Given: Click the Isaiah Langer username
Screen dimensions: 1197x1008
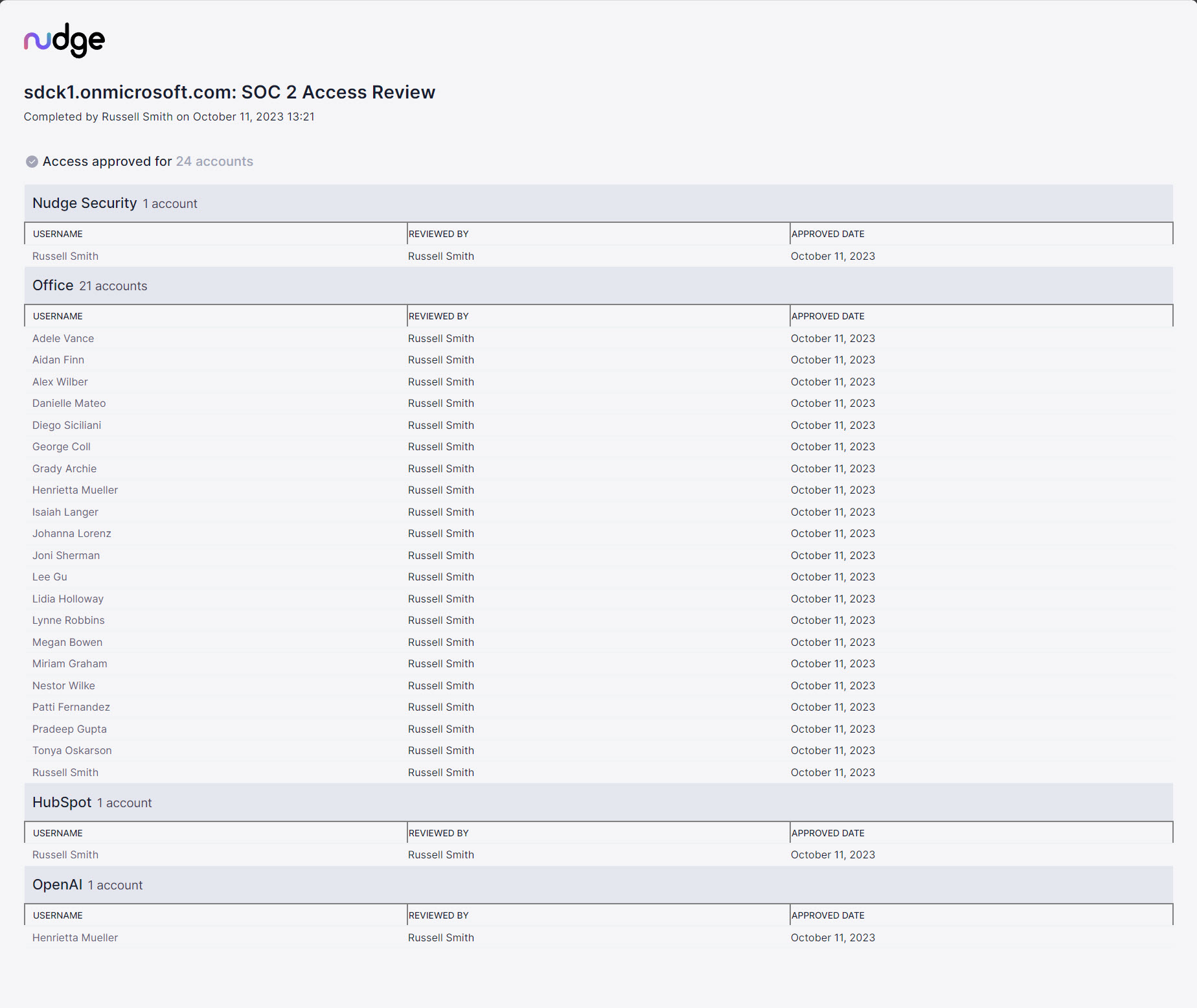Looking at the screenshot, I should point(65,512).
